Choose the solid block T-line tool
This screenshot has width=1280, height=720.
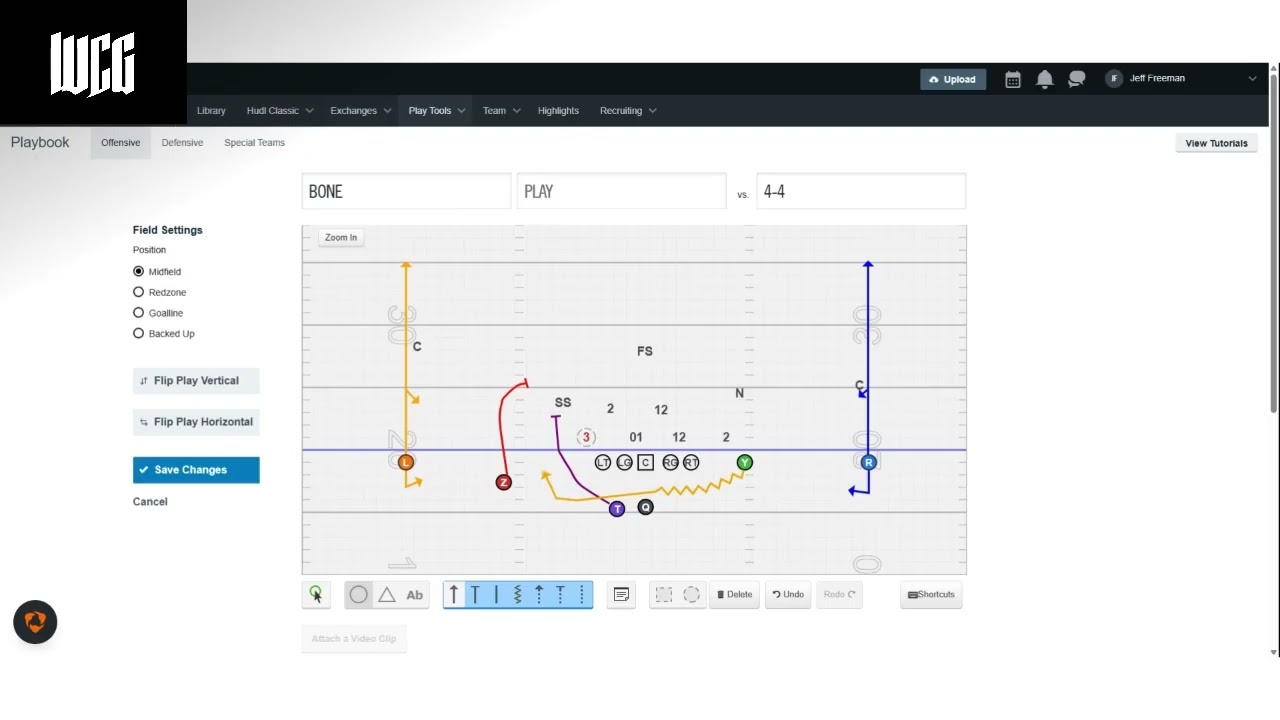475,595
